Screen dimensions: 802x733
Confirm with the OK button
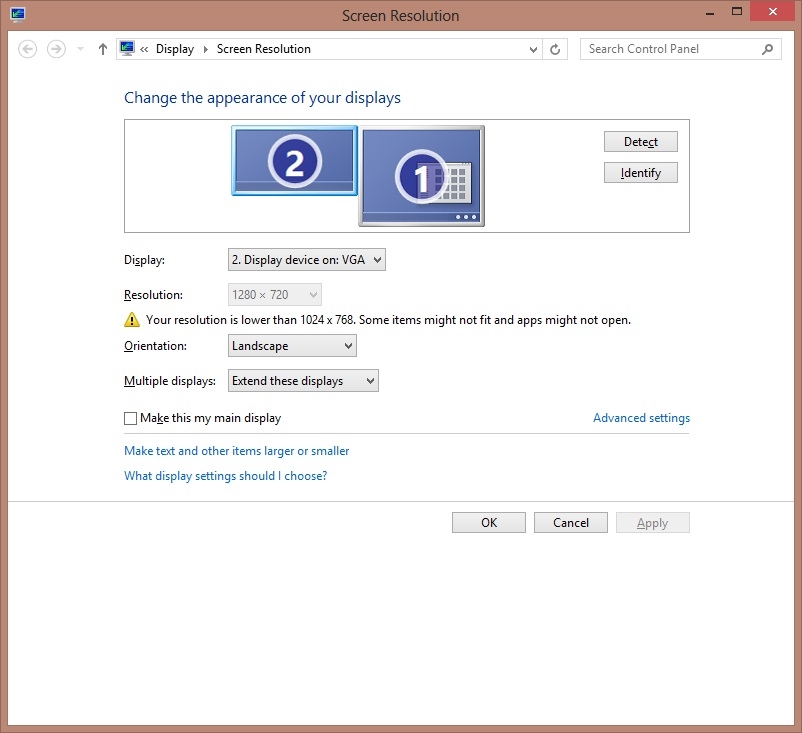coord(488,523)
